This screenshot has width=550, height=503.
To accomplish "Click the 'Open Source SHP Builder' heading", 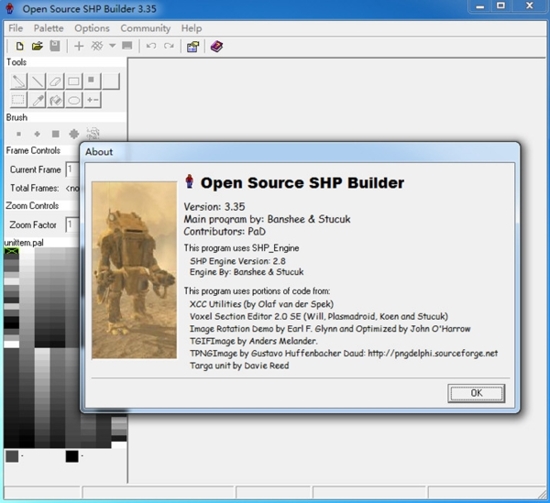I will tap(302, 183).
